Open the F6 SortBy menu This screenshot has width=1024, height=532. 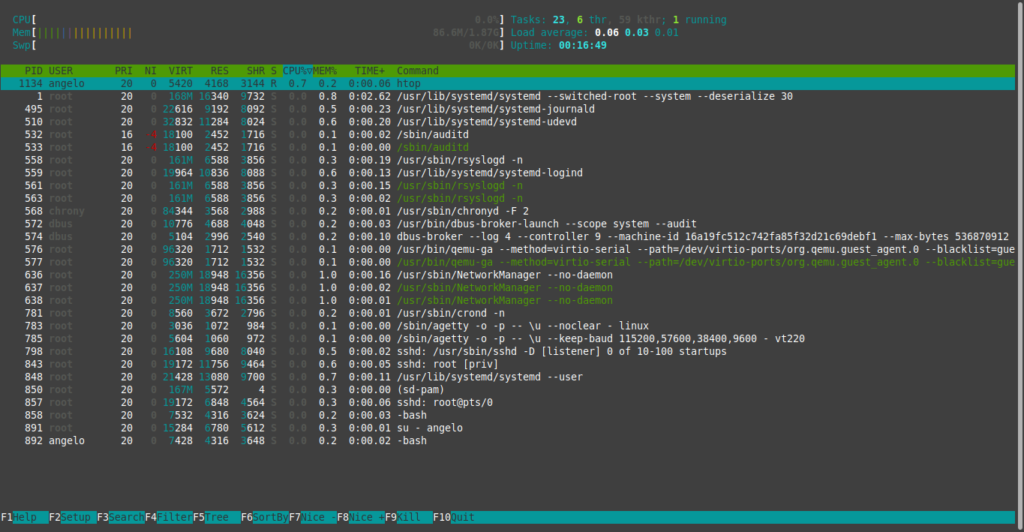click(264, 518)
